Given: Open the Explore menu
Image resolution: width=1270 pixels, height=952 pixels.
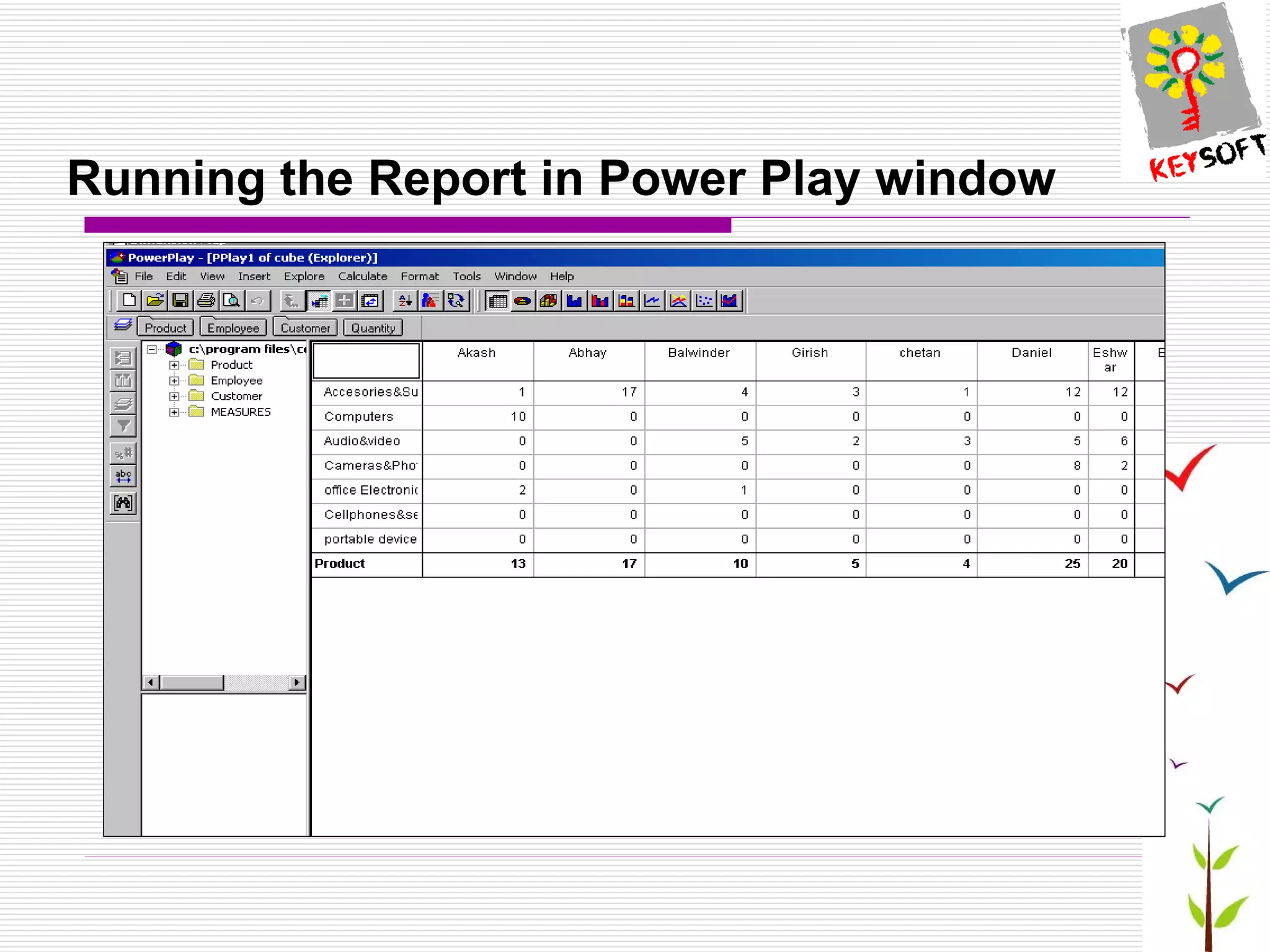Looking at the screenshot, I should click(304, 276).
